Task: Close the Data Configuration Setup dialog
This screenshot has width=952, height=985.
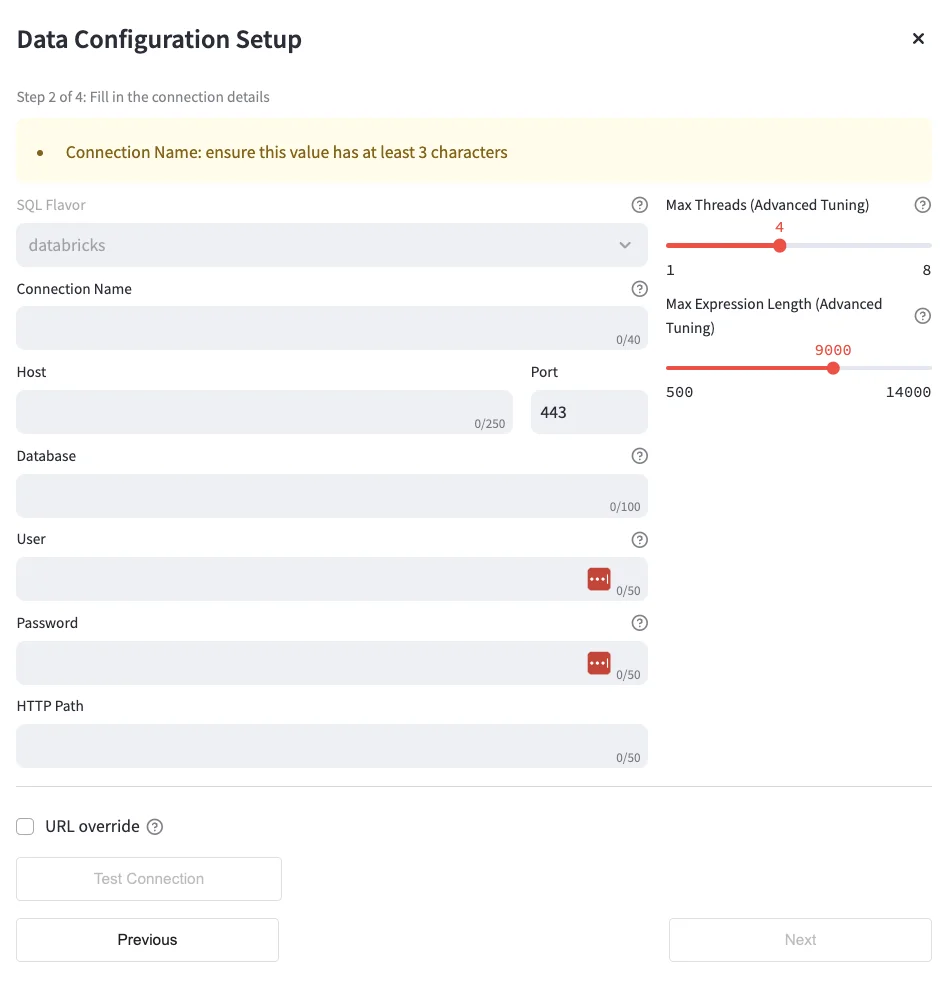Action: coord(918,39)
